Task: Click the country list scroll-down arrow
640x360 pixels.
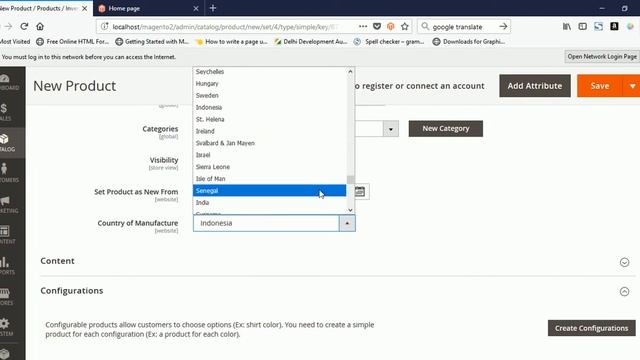Action: point(350,210)
